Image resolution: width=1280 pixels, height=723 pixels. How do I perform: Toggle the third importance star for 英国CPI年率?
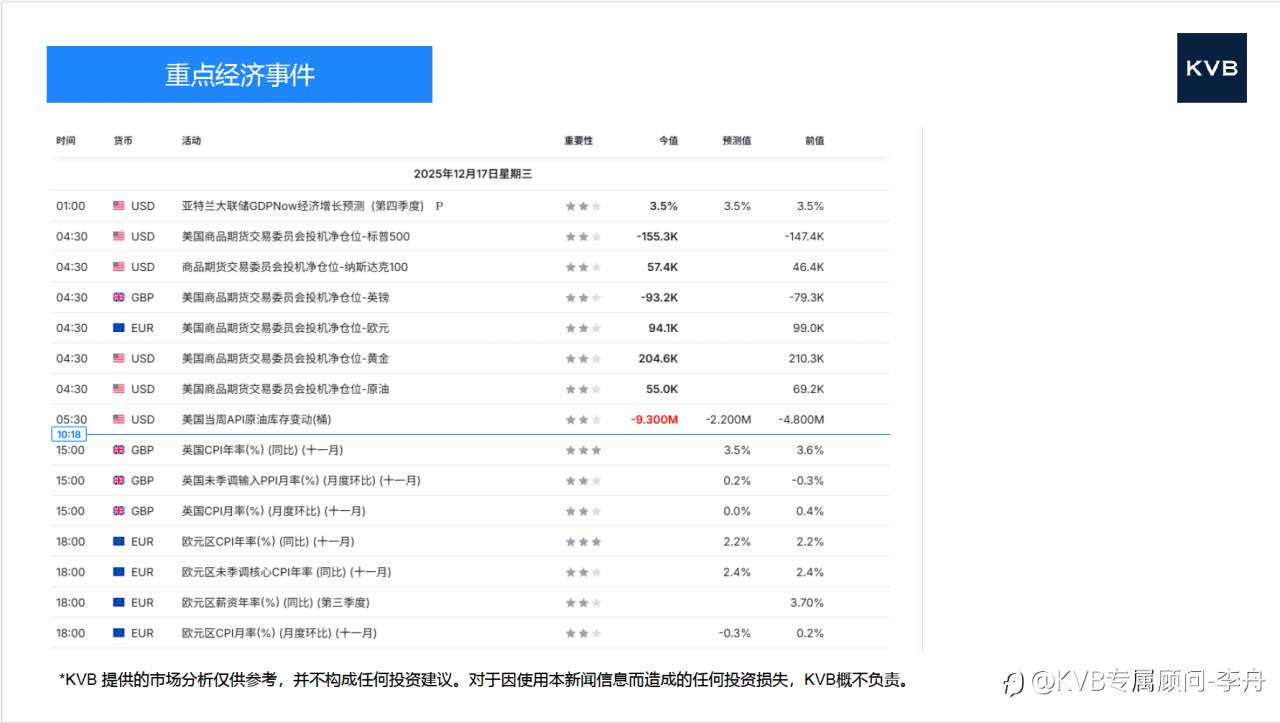point(594,450)
